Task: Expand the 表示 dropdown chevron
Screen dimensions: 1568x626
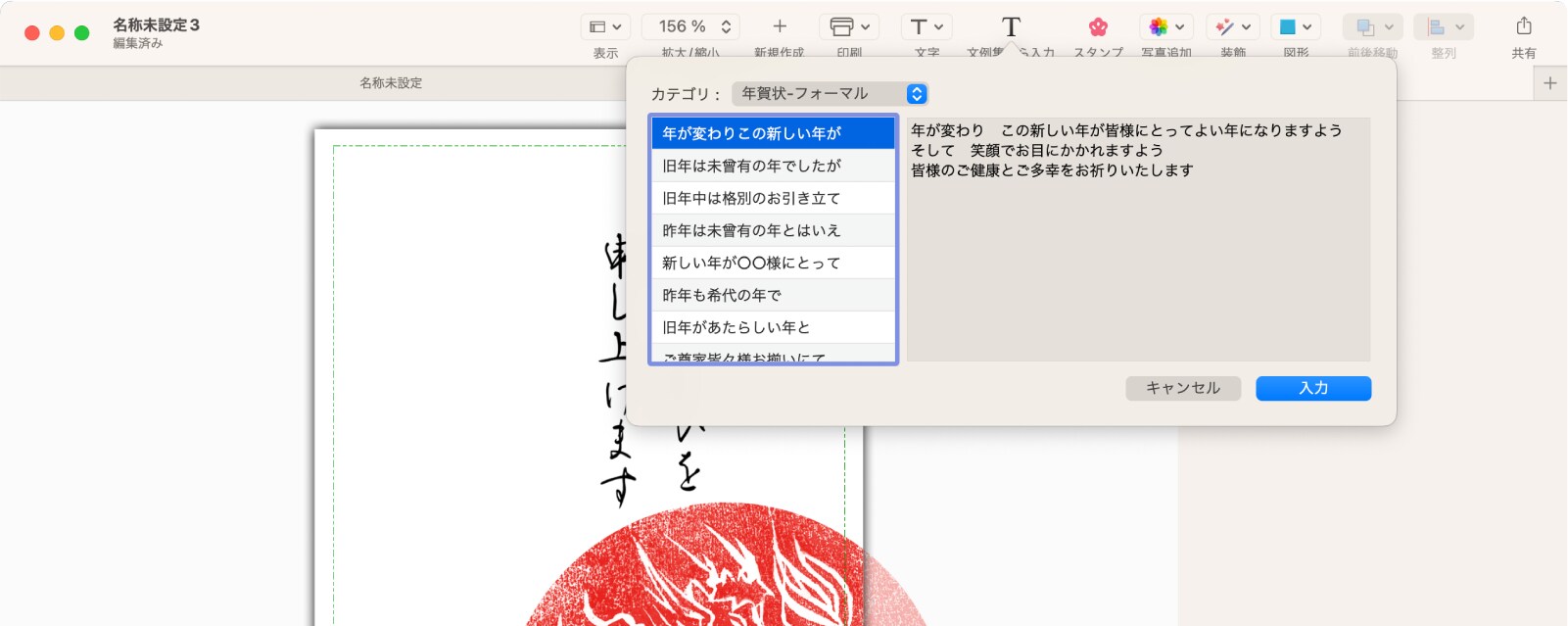Action: pos(617,27)
